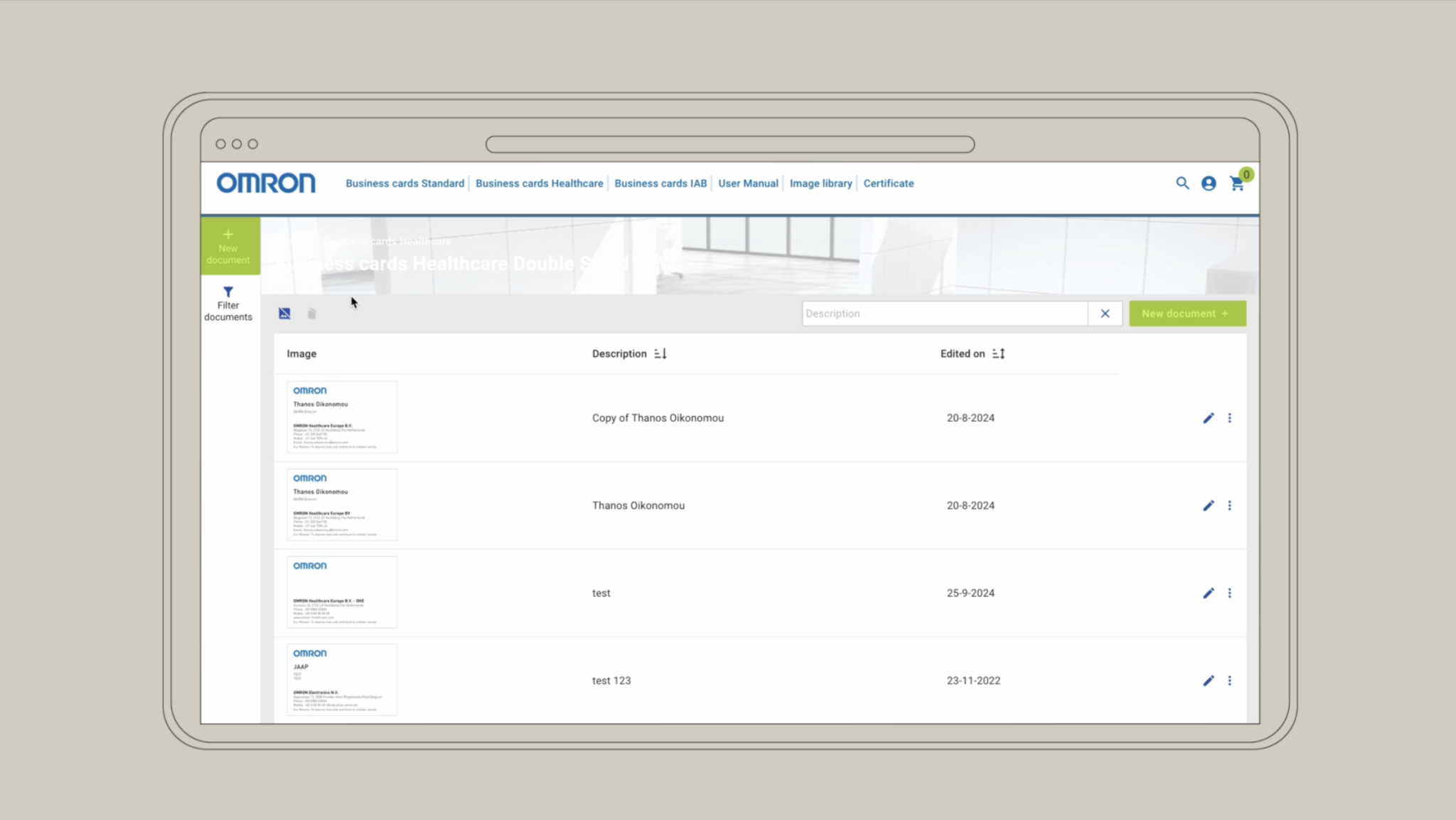
Task: Focus the Description search field
Action: tap(945, 314)
